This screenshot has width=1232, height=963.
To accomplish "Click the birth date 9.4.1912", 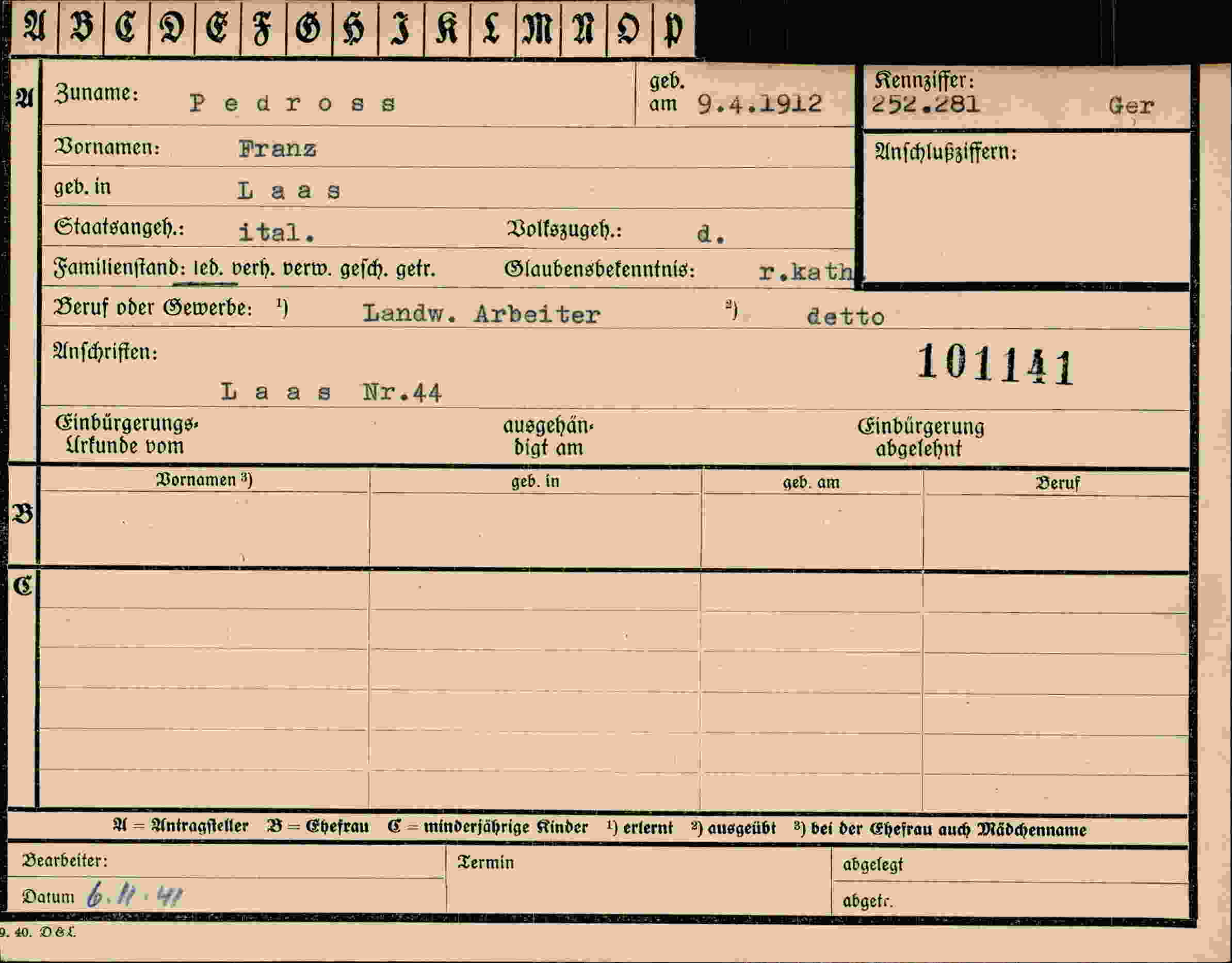I will click(x=759, y=104).
